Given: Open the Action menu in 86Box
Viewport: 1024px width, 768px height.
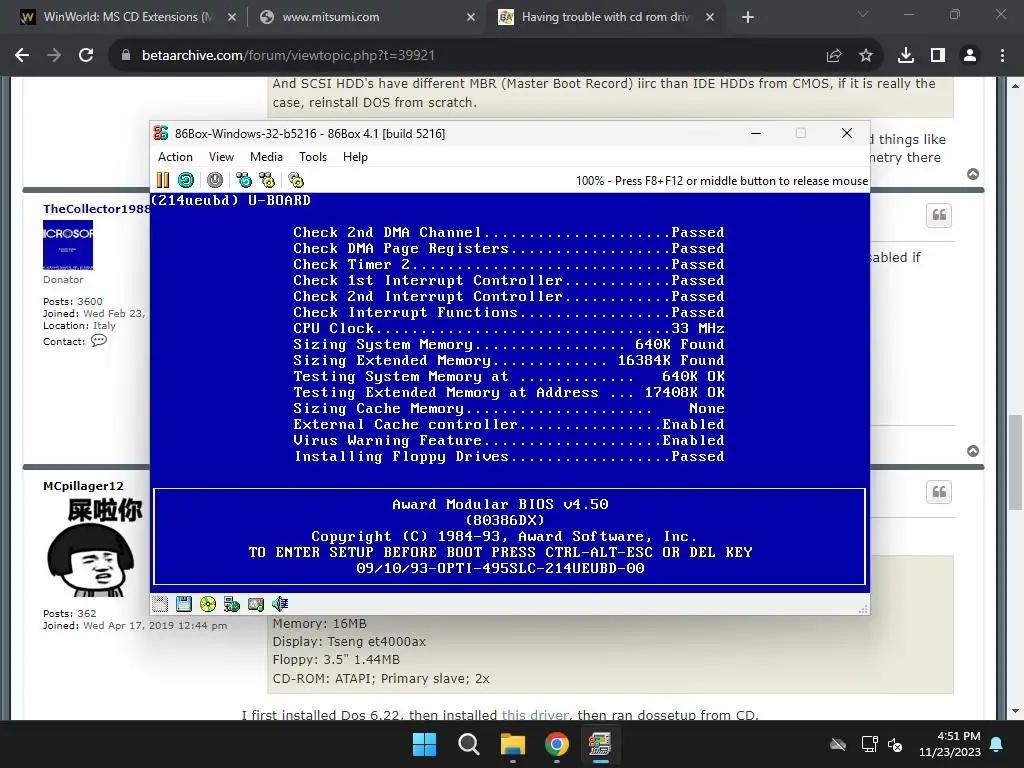Looking at the screenshot, I should [175, 157].
